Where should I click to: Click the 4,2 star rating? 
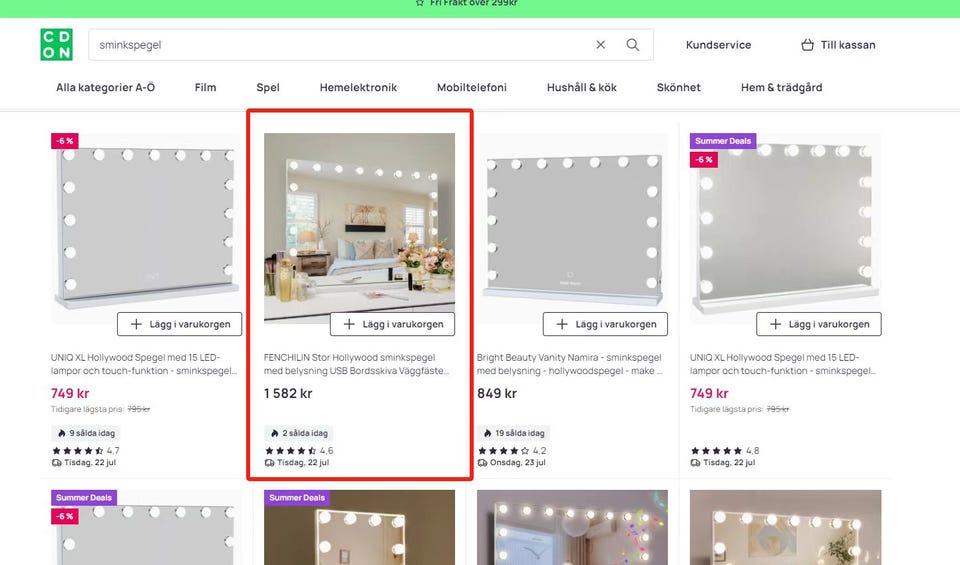(512, 451)
